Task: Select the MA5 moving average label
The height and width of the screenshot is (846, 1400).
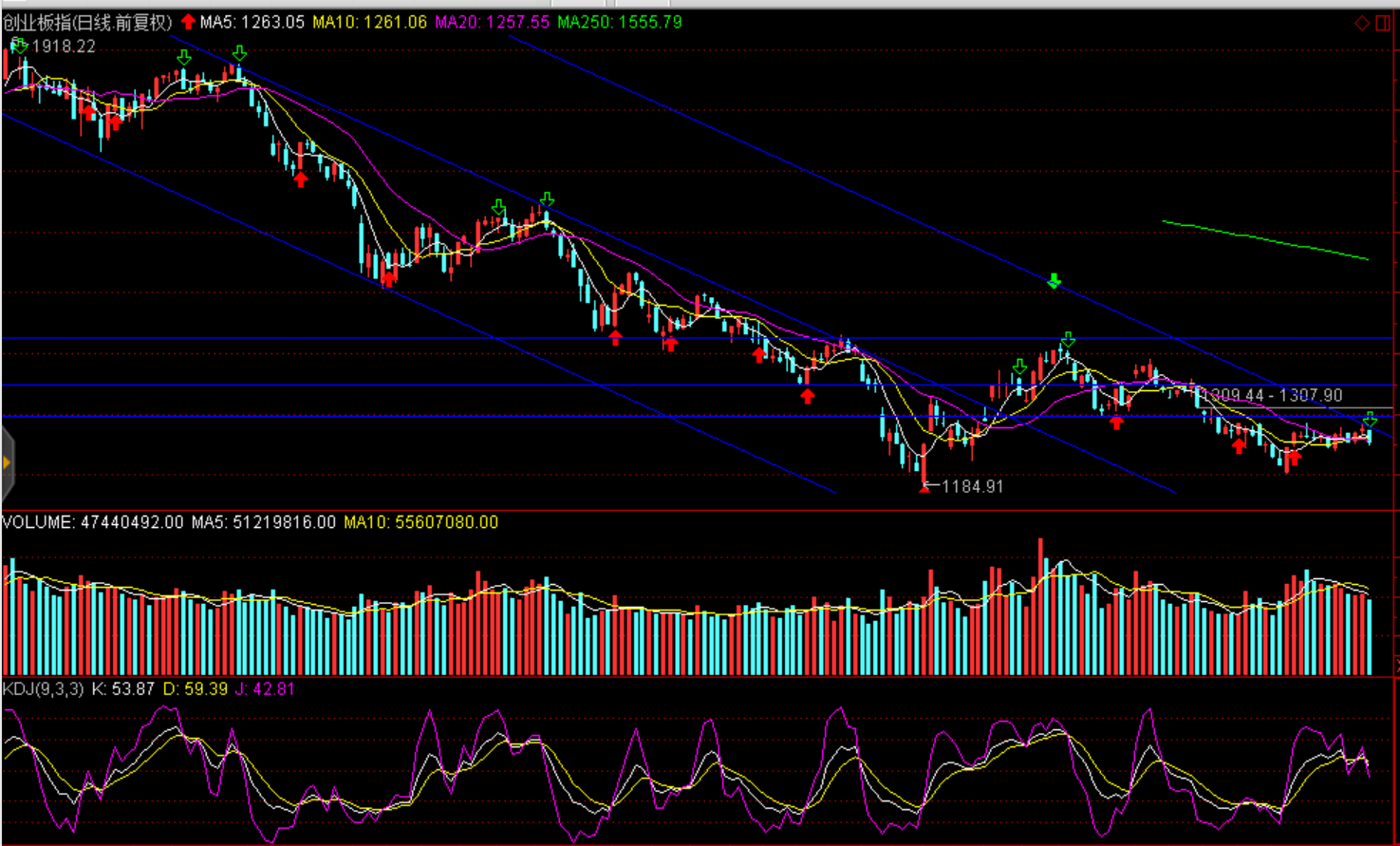Action: 252,22
